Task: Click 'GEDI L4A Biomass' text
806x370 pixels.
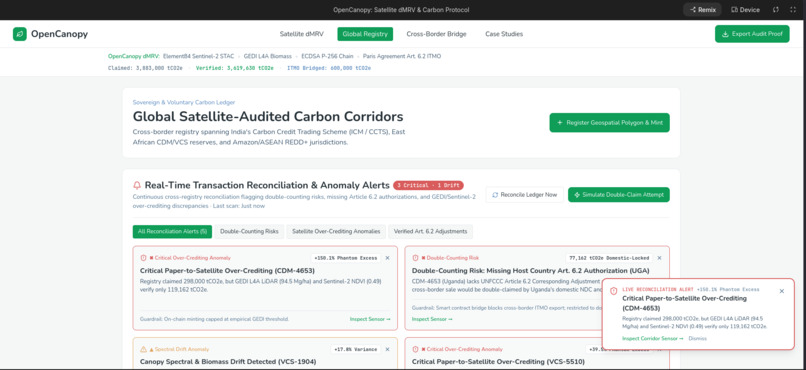Action: click(267, 56)
